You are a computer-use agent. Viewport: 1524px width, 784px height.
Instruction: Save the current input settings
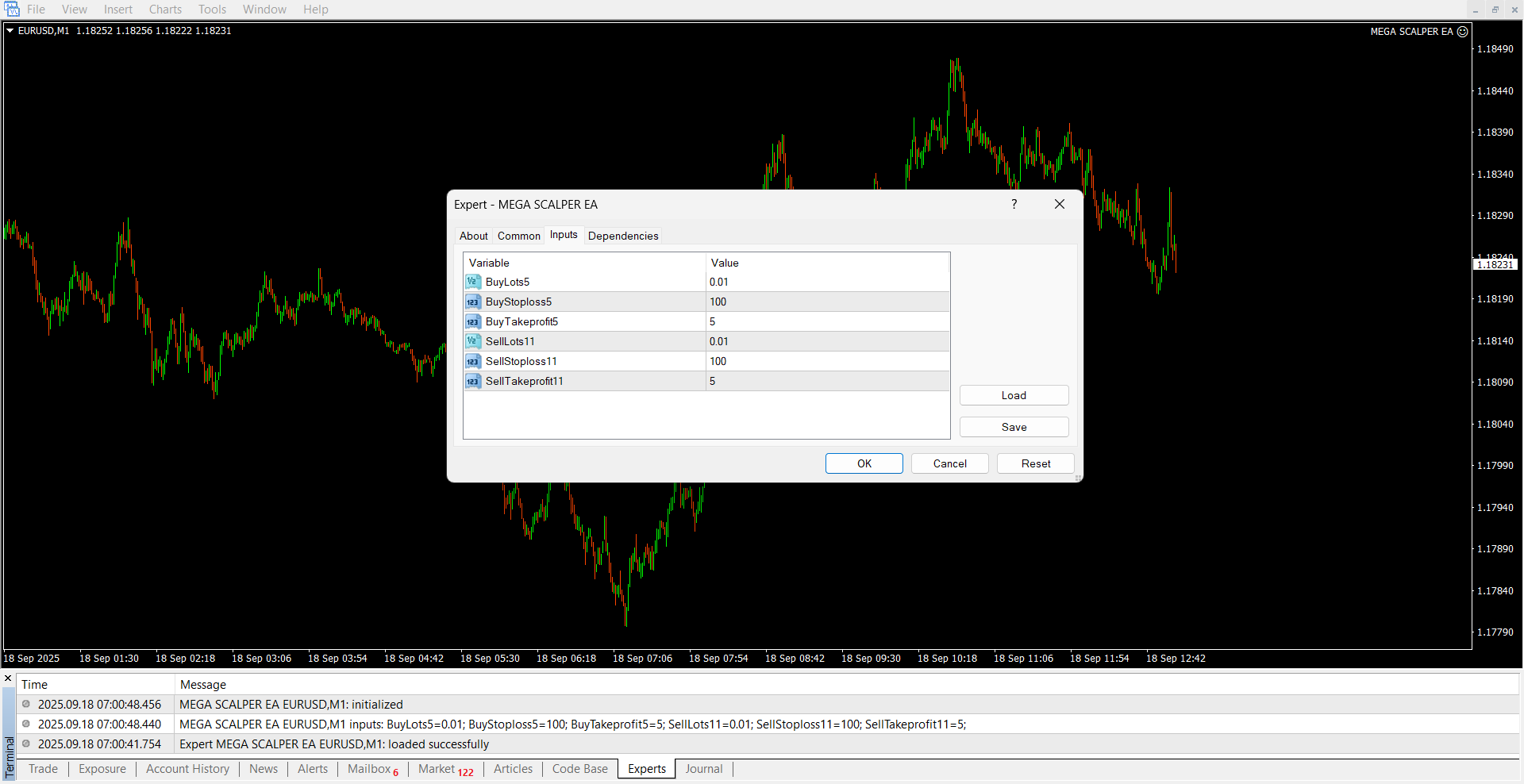(1014, 427)
